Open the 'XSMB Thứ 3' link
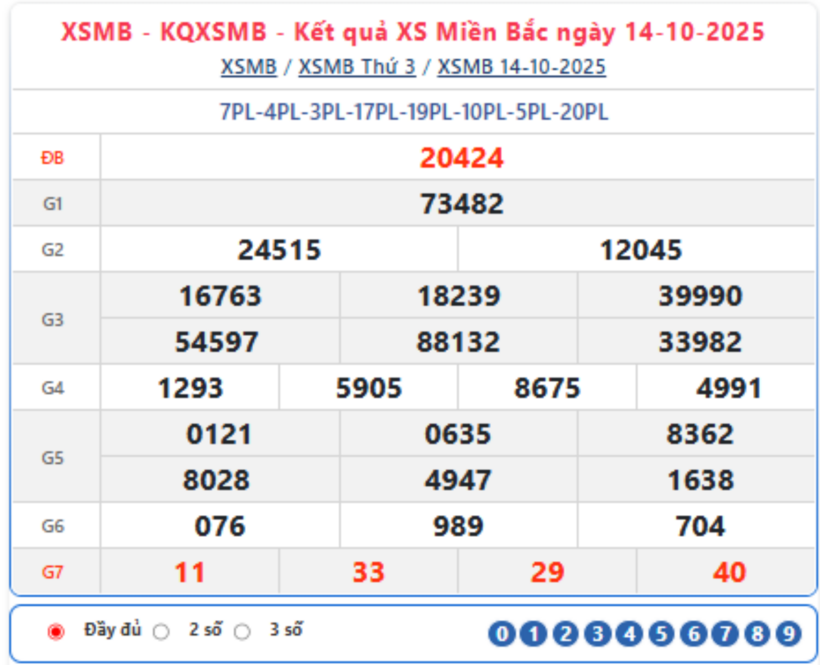Screen dimensions: 820x665 point(360,67)
